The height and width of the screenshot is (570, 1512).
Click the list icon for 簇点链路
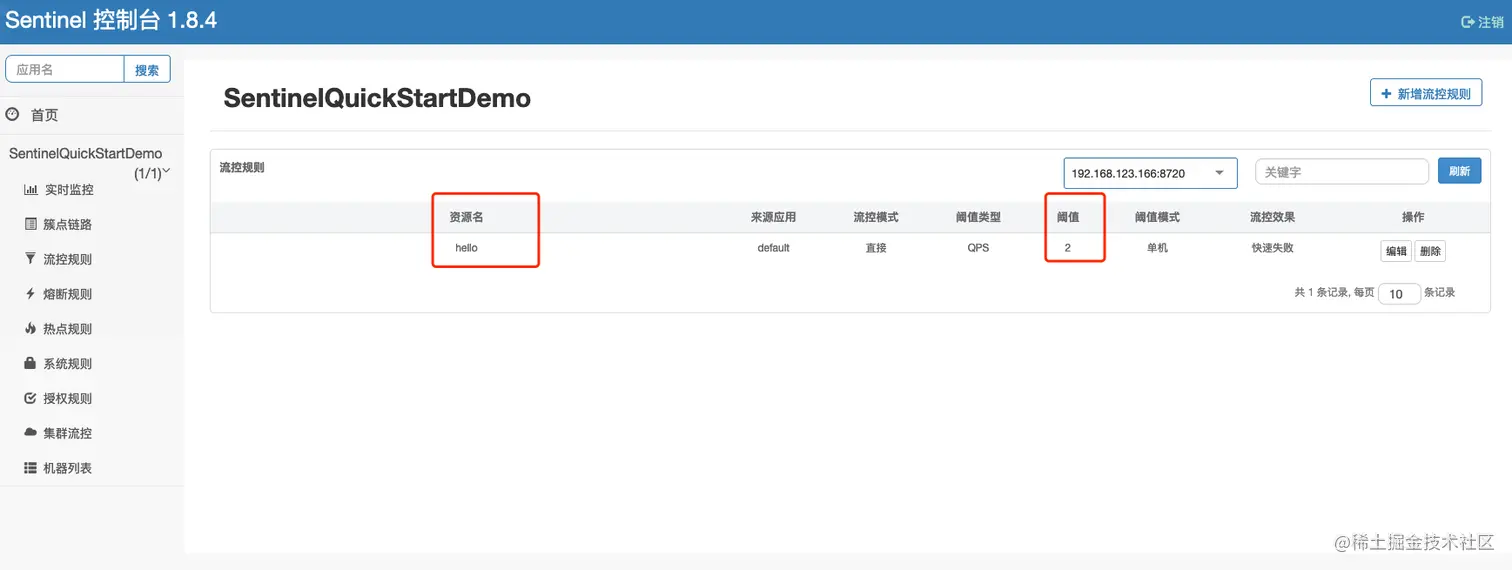[x=30, y=224]
